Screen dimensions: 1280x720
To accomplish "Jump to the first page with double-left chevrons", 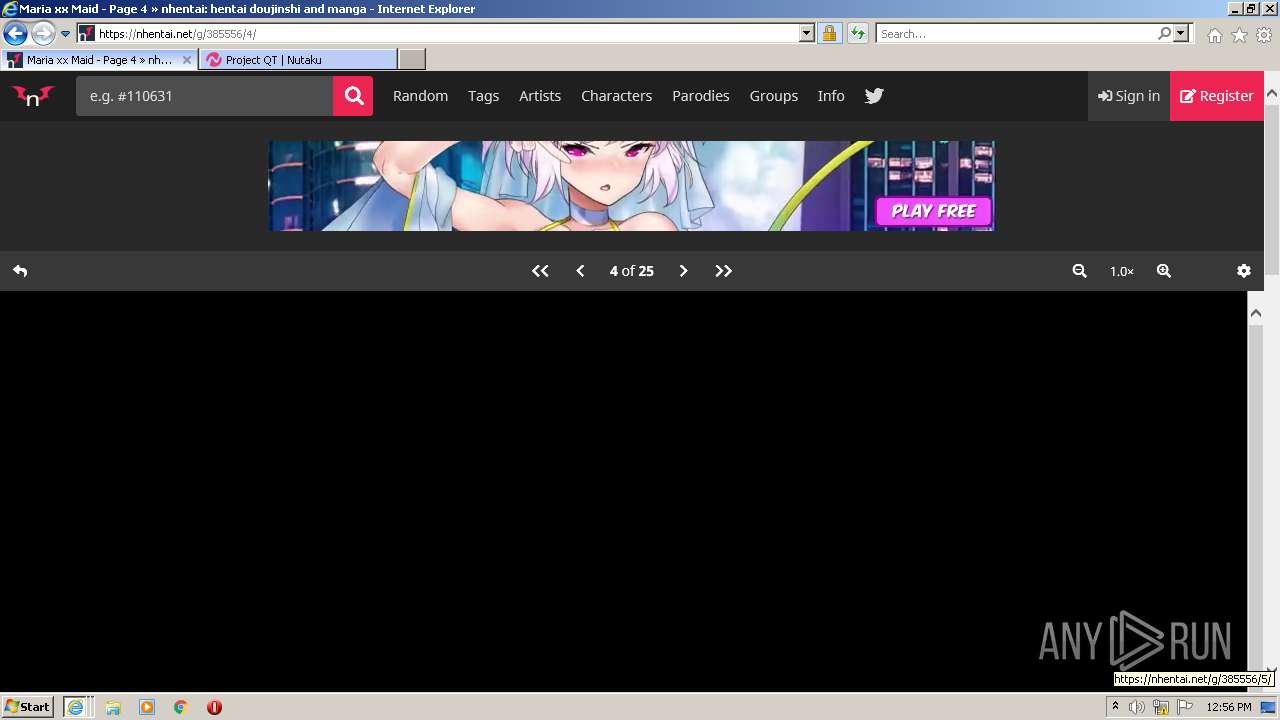I will tap(540, 271).
